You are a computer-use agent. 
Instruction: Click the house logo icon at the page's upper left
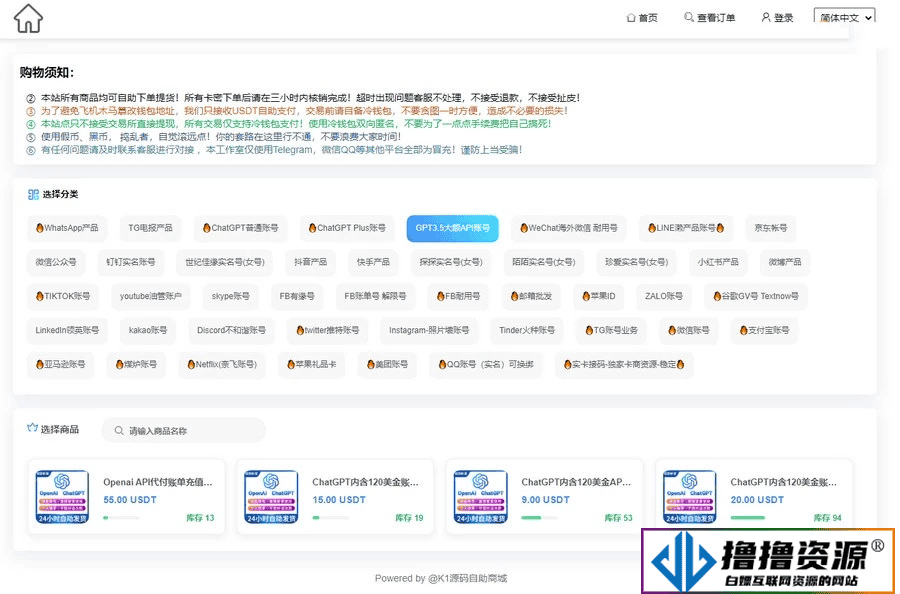point(28,18)
